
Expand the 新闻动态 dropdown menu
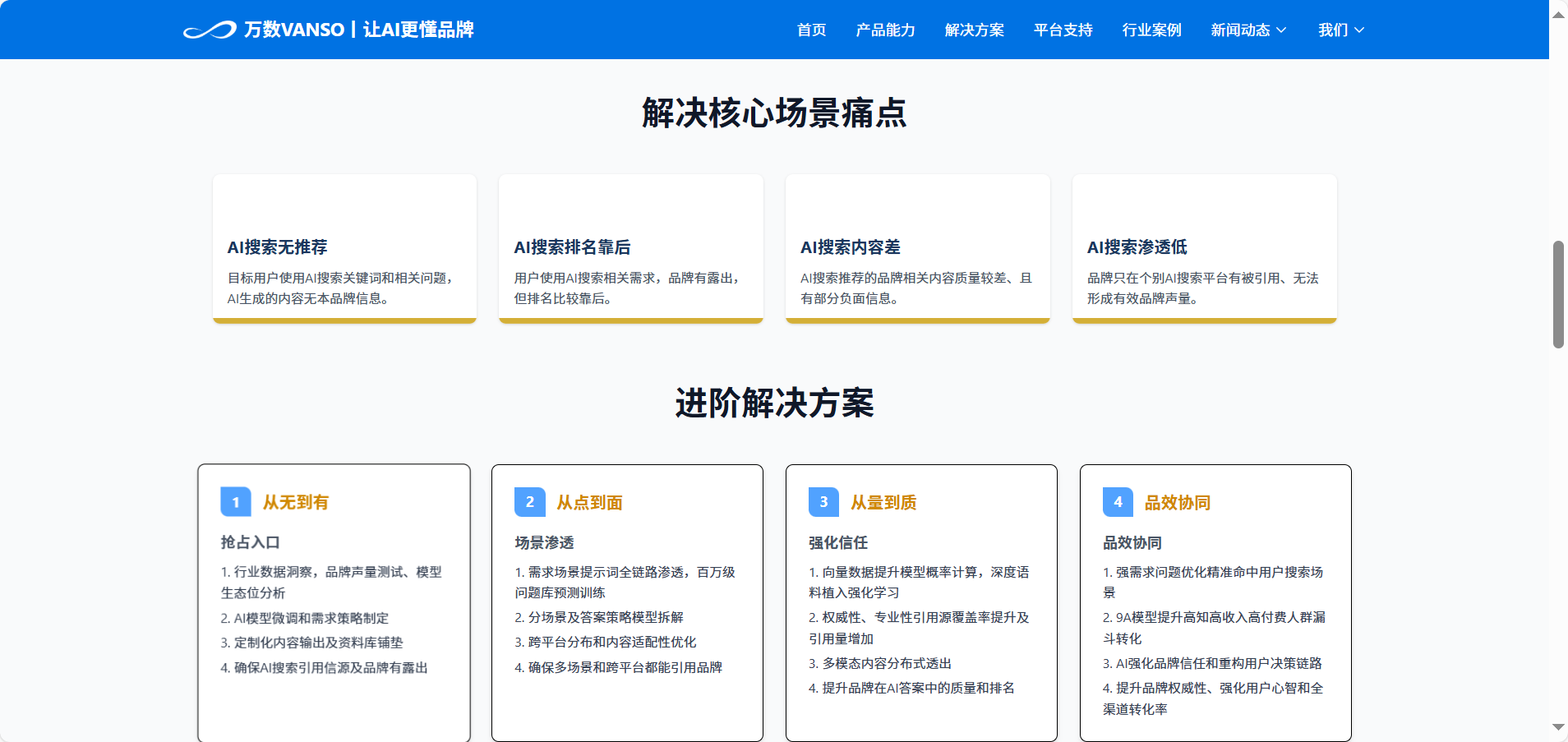click(x=1248, y=30)
